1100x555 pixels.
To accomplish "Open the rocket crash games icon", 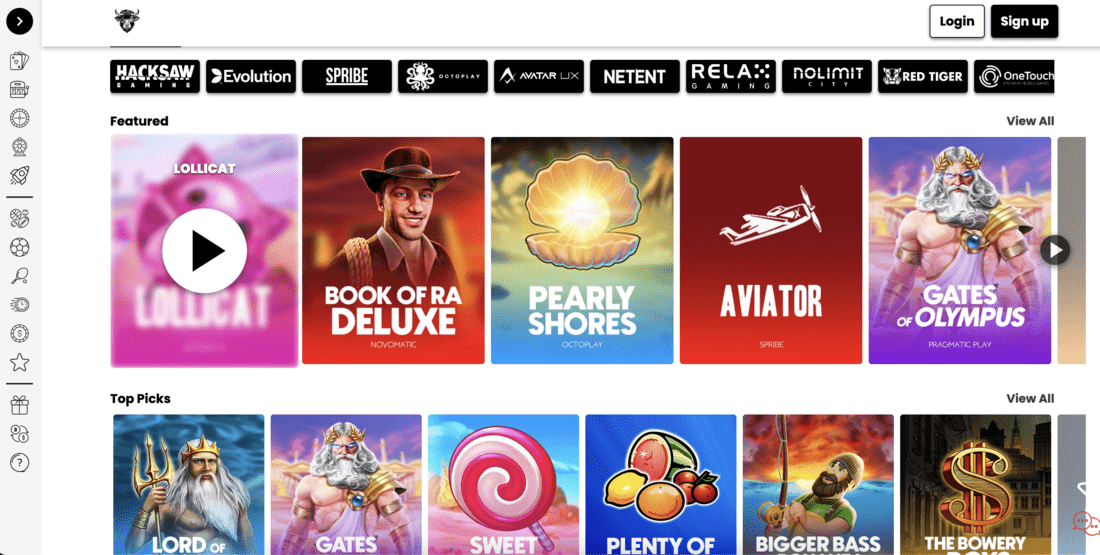I will pyautogui.click(x=20, y=175).
